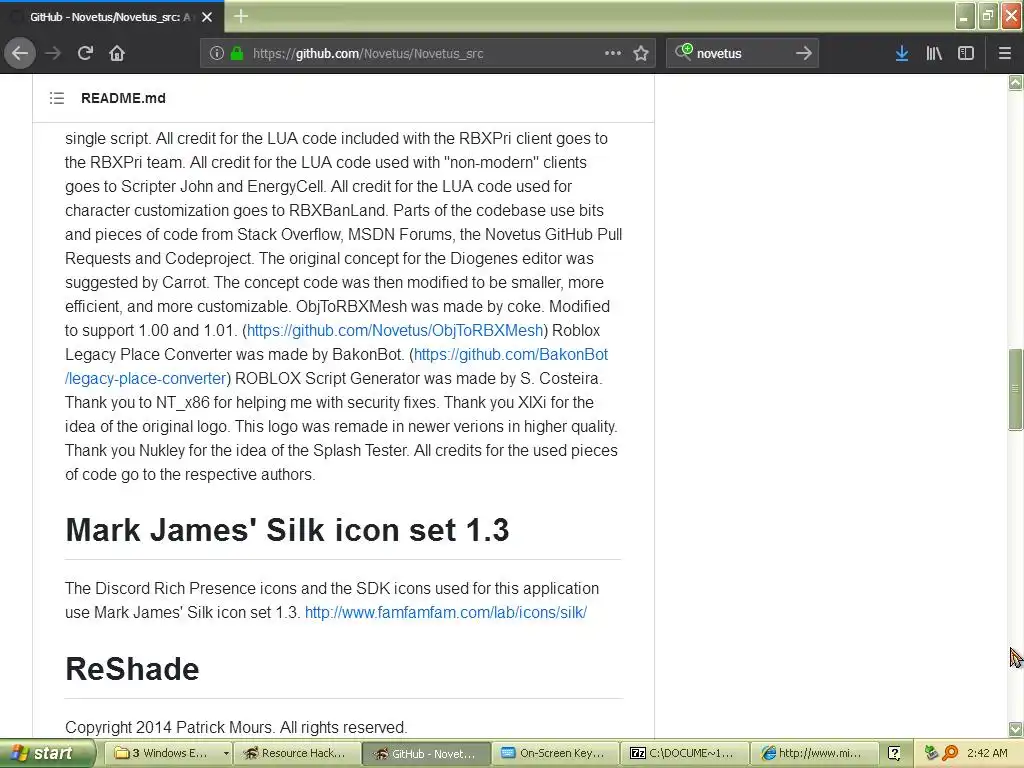Screen dimensions: 1024x768
Task: Click the safely remove hardware tray icon
Action: tap(931, 753)
